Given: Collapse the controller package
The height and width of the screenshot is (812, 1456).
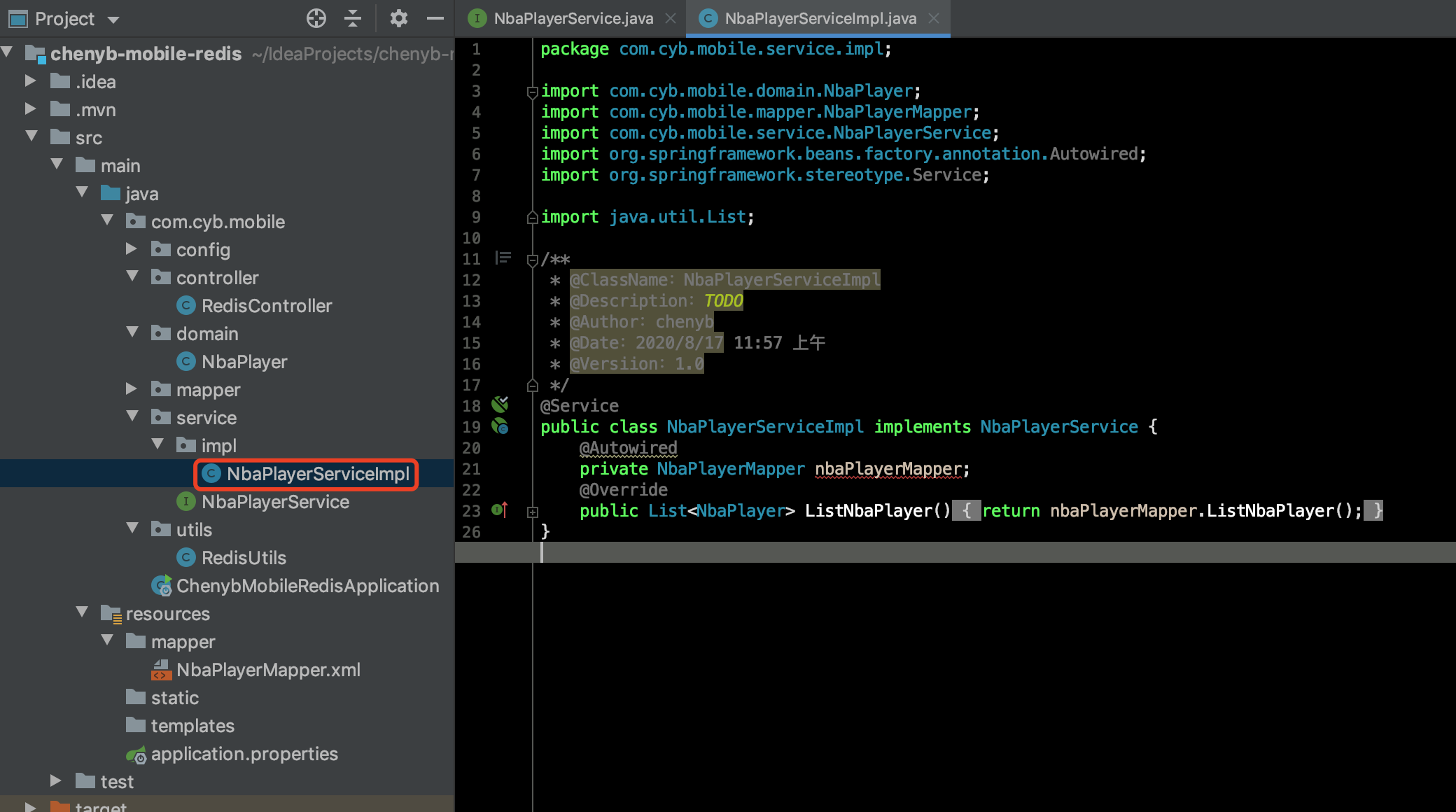Looking at the screenshot, I should pos(133,276).
